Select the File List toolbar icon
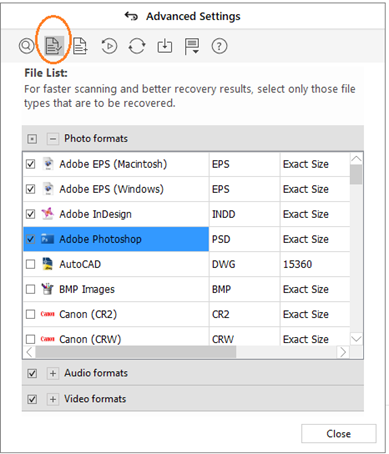Screen dimensions: 389x454 tap(53, 46)
